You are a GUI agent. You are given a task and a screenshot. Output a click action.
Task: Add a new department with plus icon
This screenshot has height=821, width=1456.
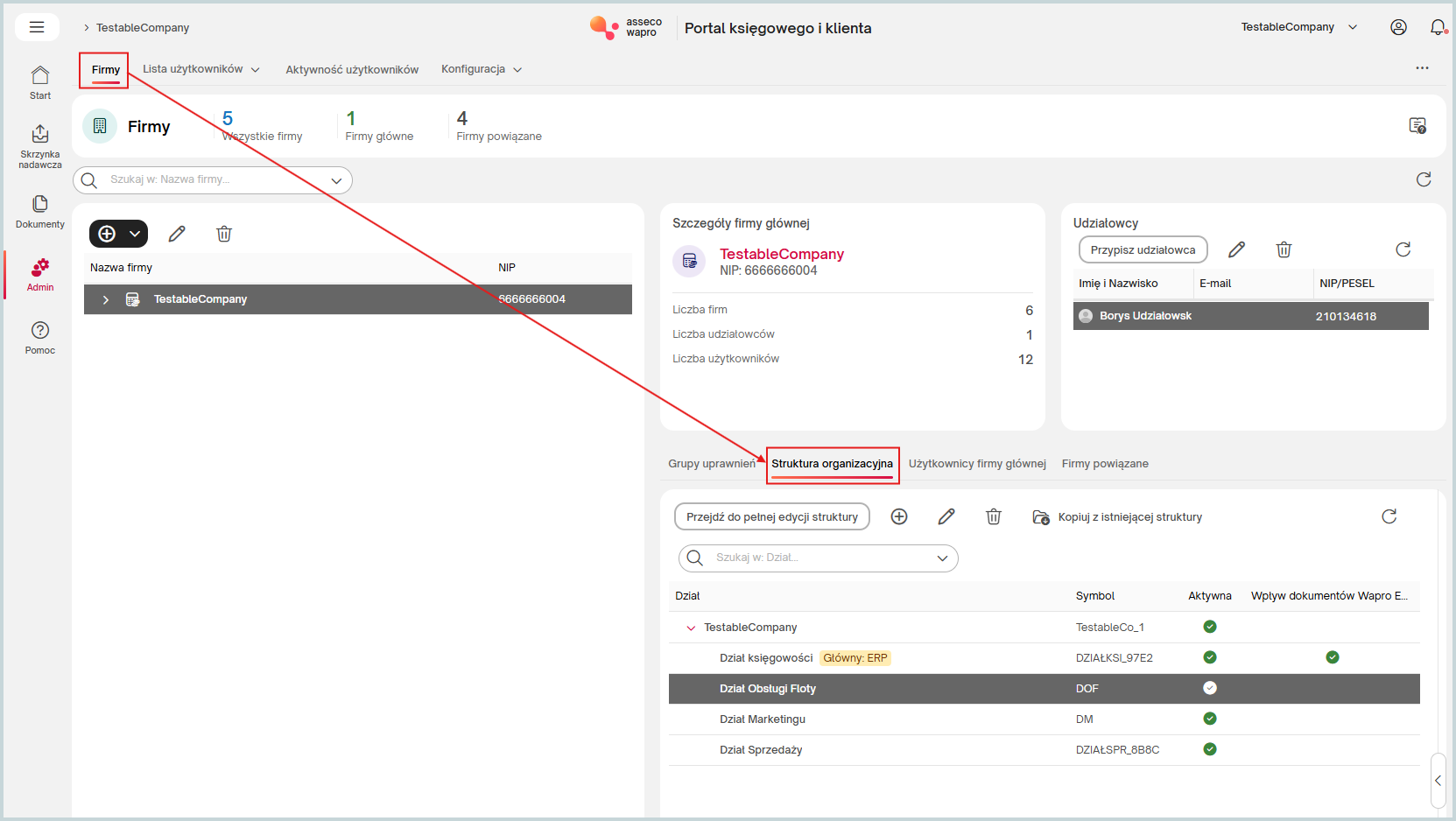pyautogui.click(x=899, y=516)
